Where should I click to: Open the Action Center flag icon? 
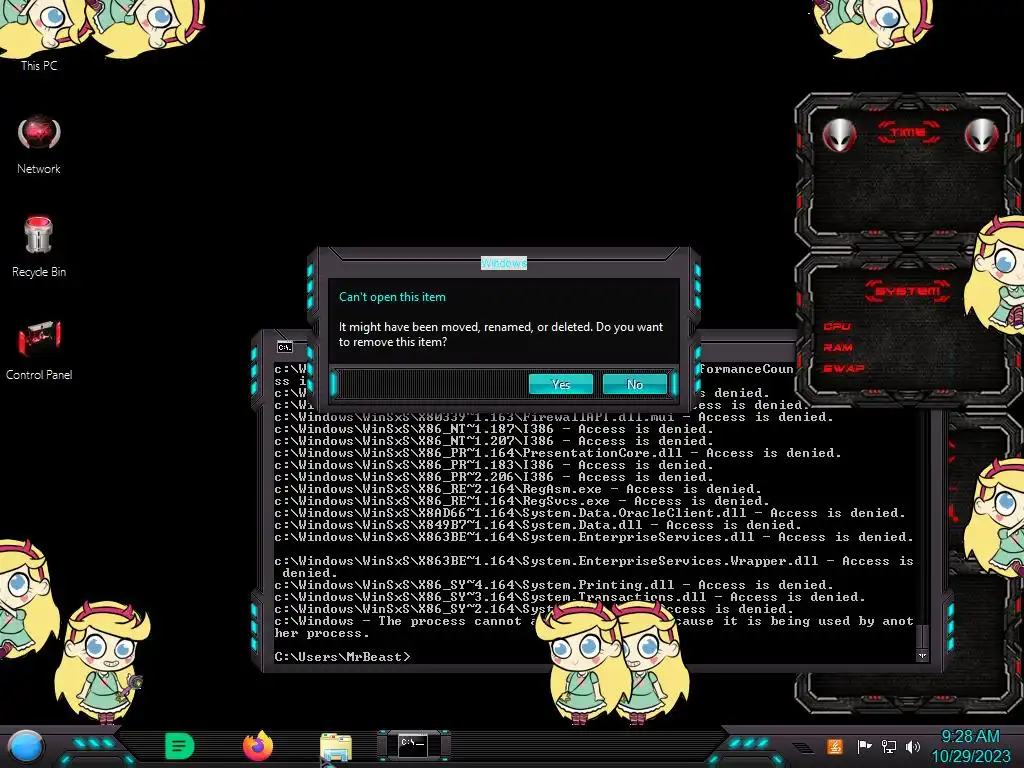[x=864, y=746]
